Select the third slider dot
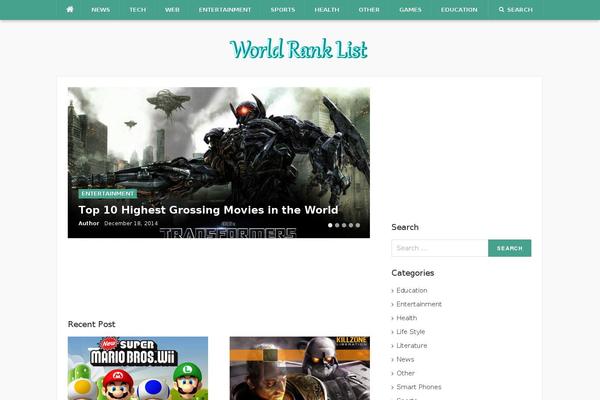 point(344,225)
